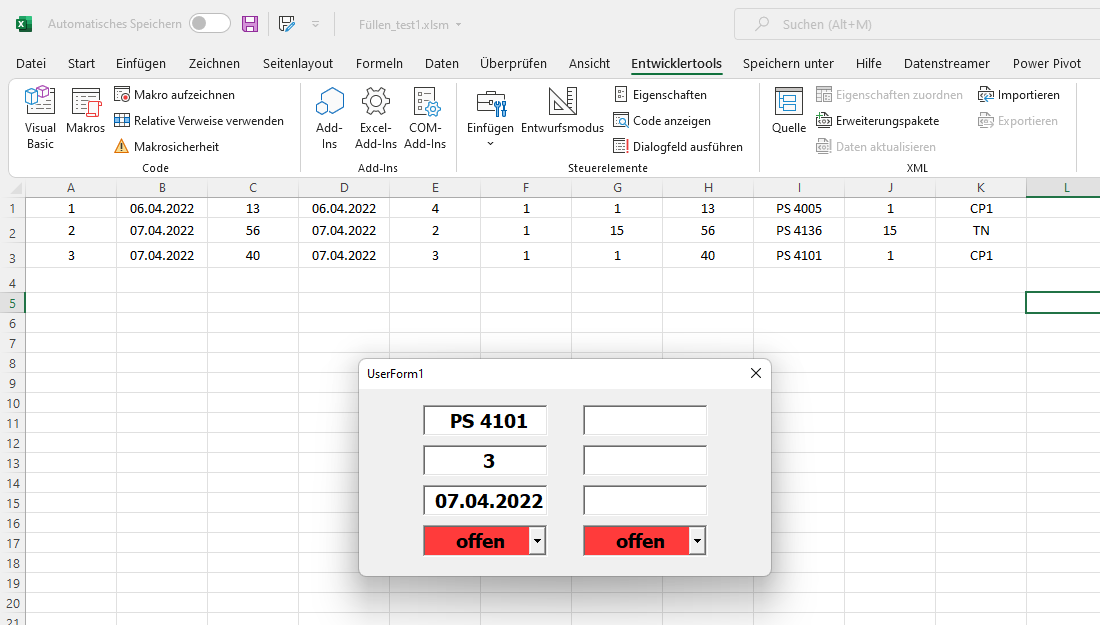Screen dimensions: 1100x625
Task: Open the Seitenlayout tab
Action: [x=298, y=63]
